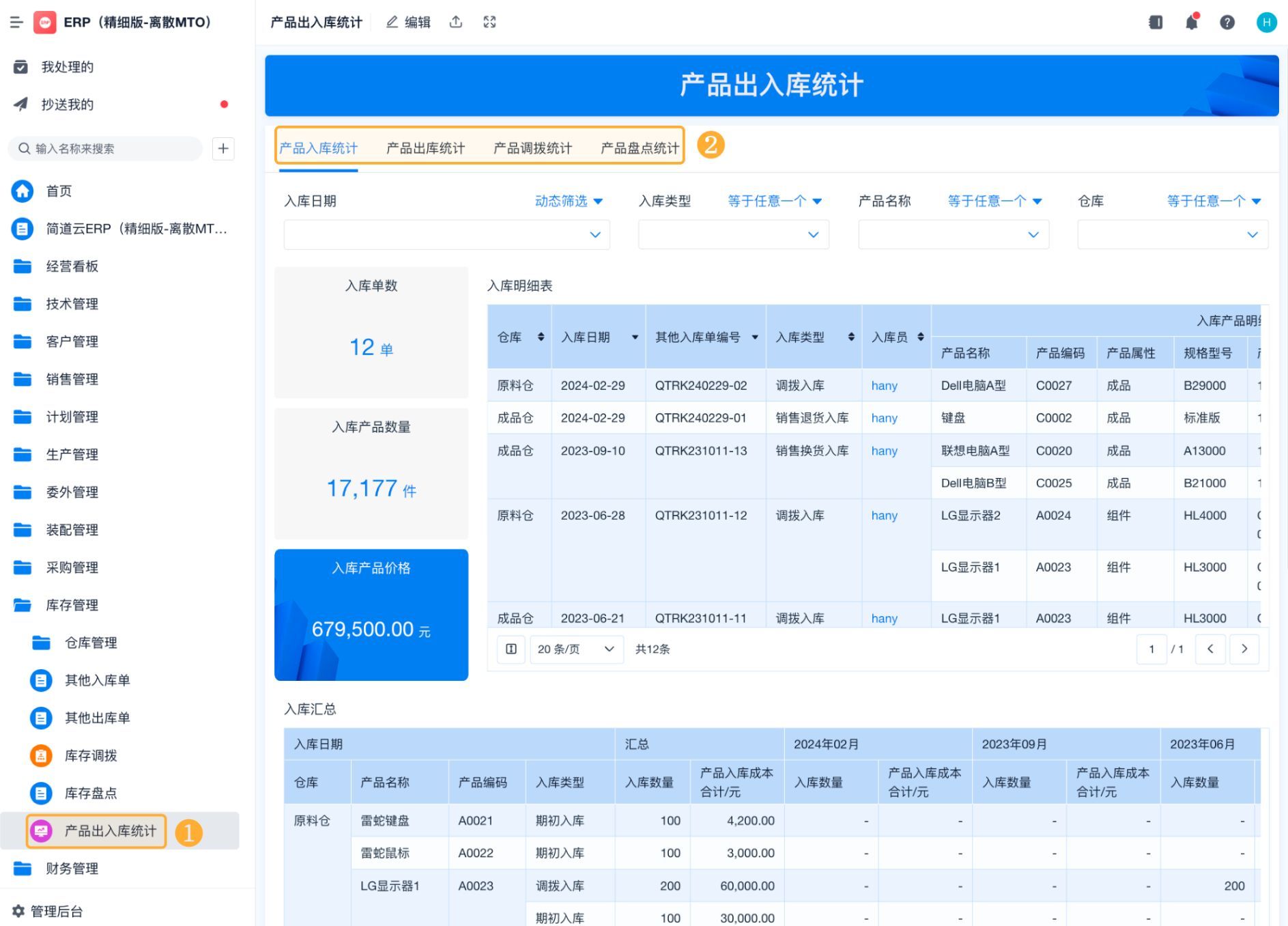
Task: Sort table by 入库类型 column
Action: point(850,337)
